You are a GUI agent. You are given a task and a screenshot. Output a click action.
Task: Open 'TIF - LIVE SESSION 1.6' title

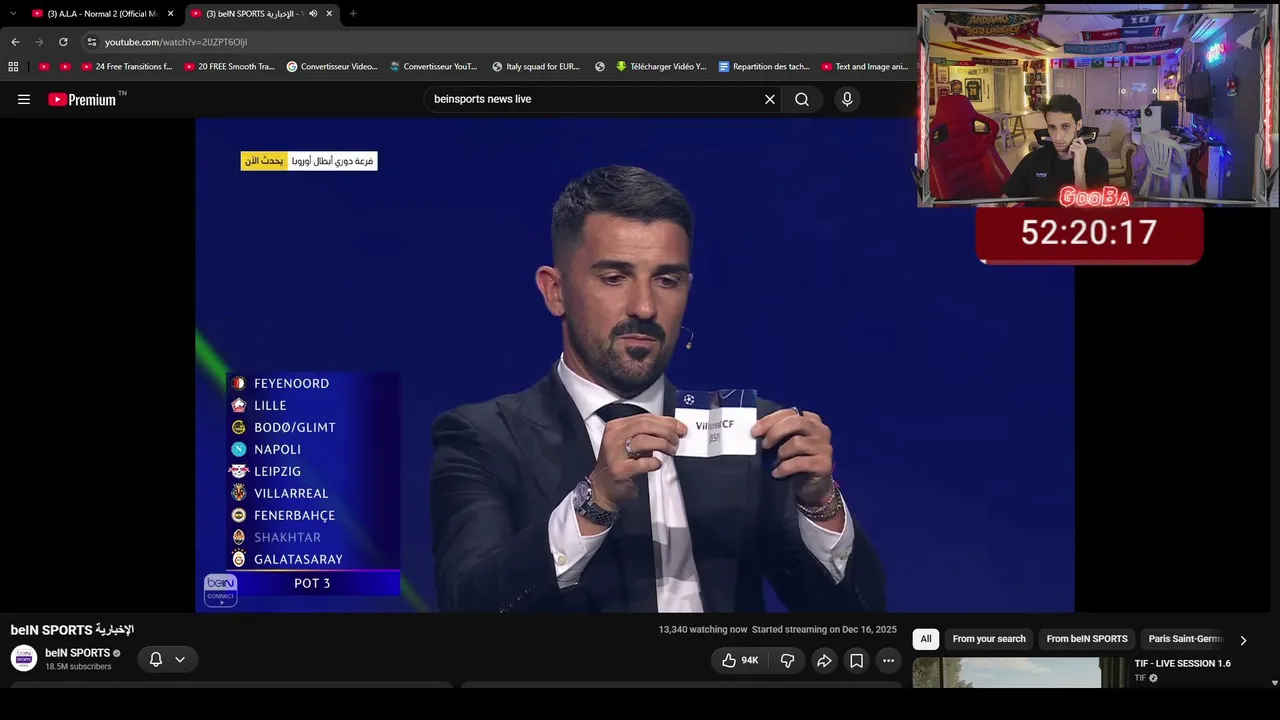click(x=1182, y=664)
